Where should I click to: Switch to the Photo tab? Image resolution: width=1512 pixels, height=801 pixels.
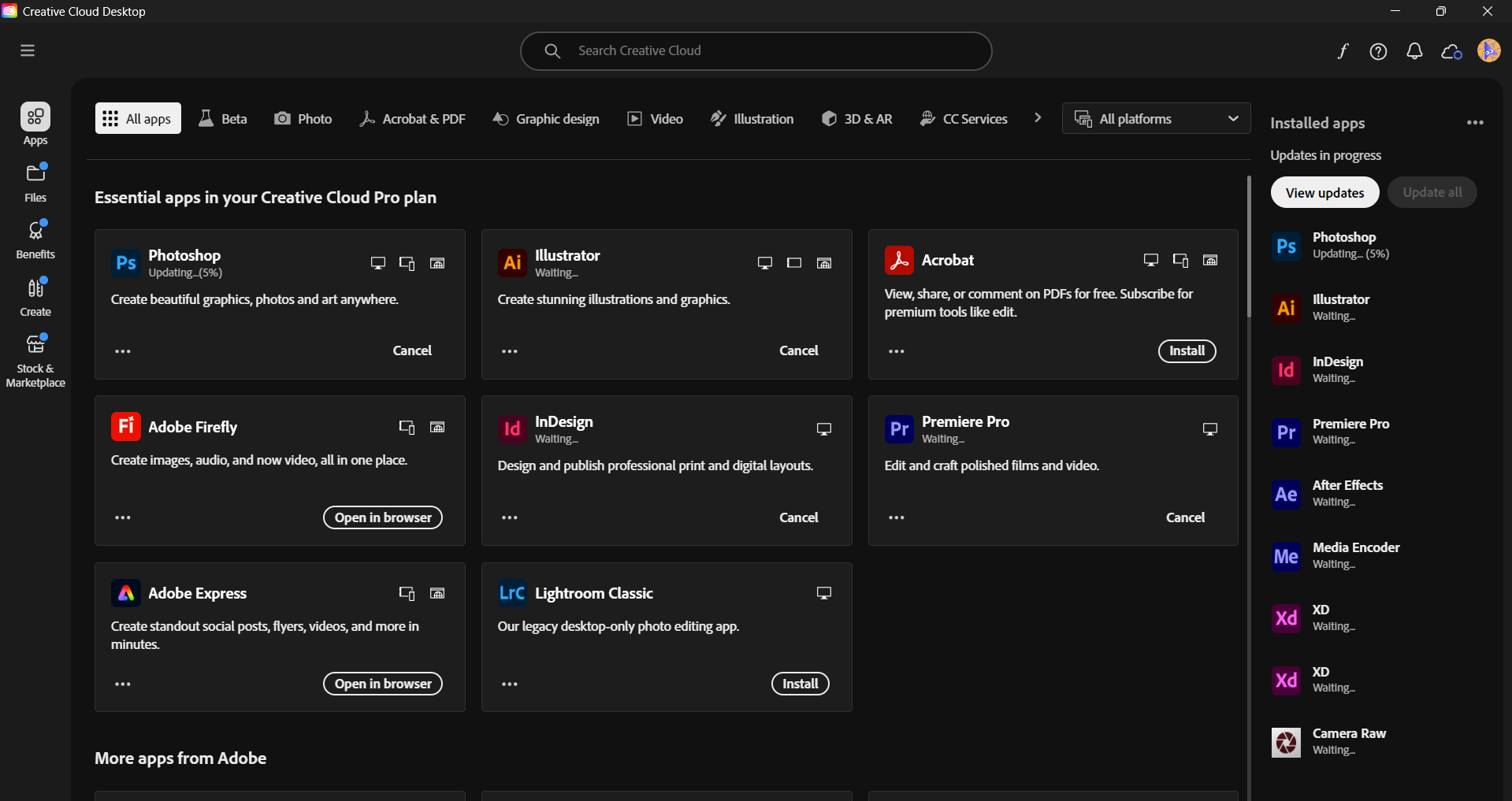(303, 118)
